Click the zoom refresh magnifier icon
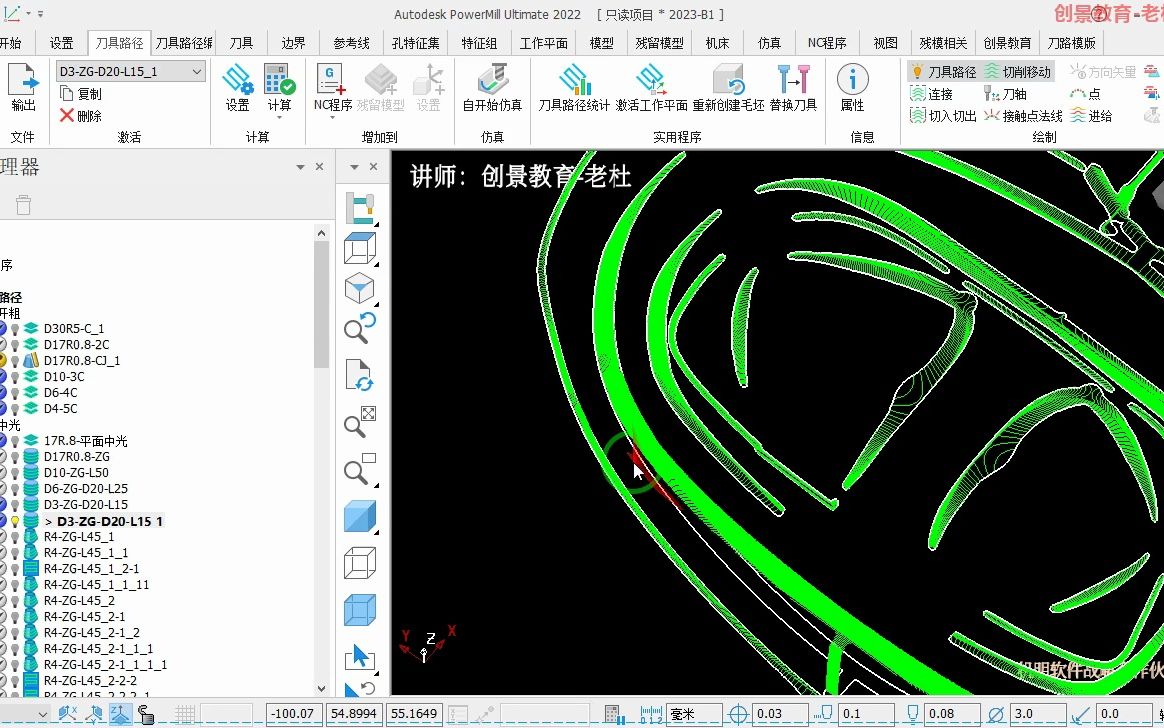 [360, 328]
